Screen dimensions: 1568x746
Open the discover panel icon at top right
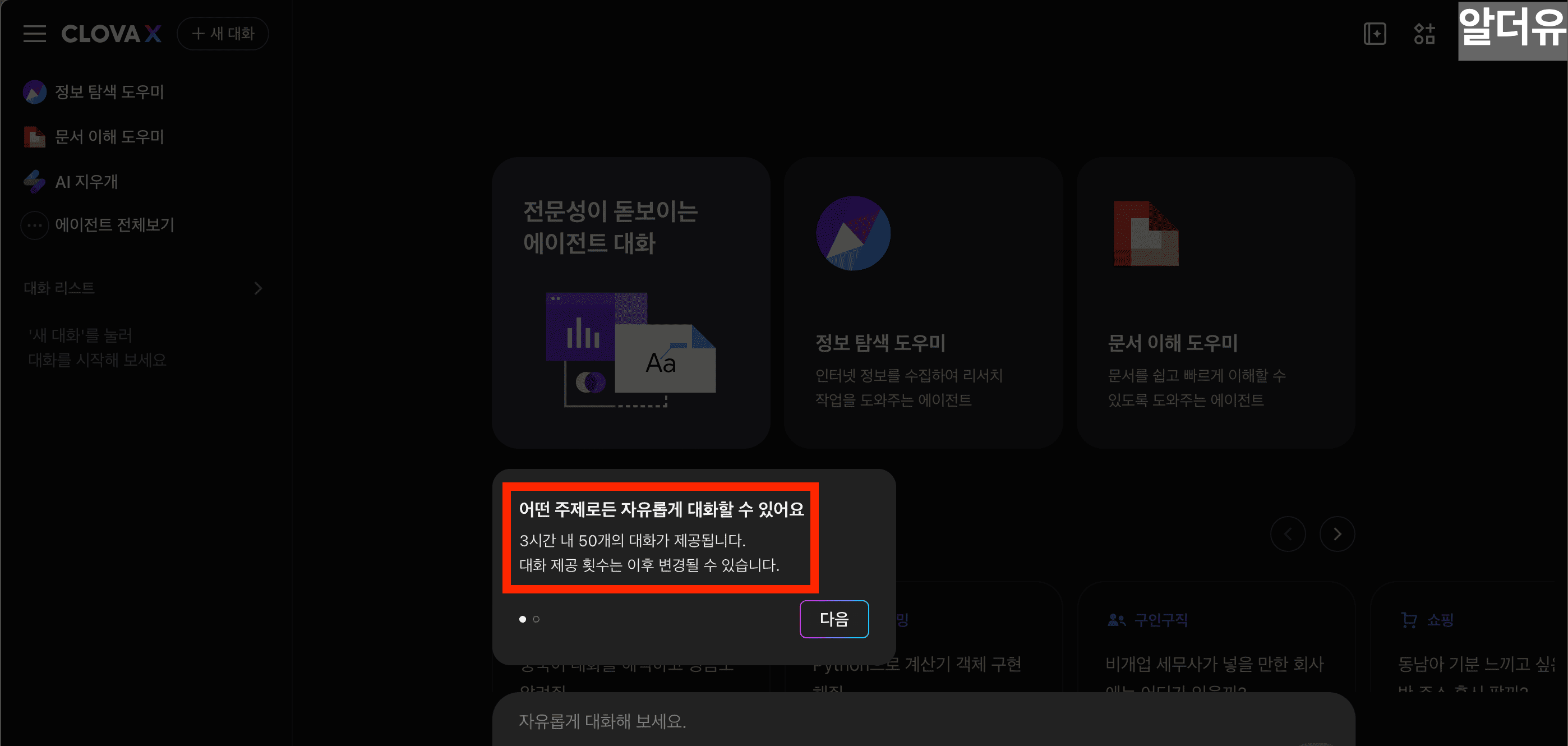[1375, 34]
